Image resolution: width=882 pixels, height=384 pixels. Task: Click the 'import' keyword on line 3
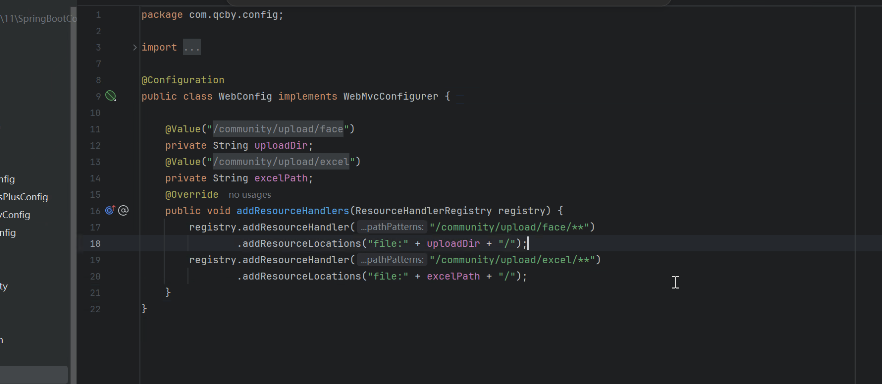(x=159, y=47)
